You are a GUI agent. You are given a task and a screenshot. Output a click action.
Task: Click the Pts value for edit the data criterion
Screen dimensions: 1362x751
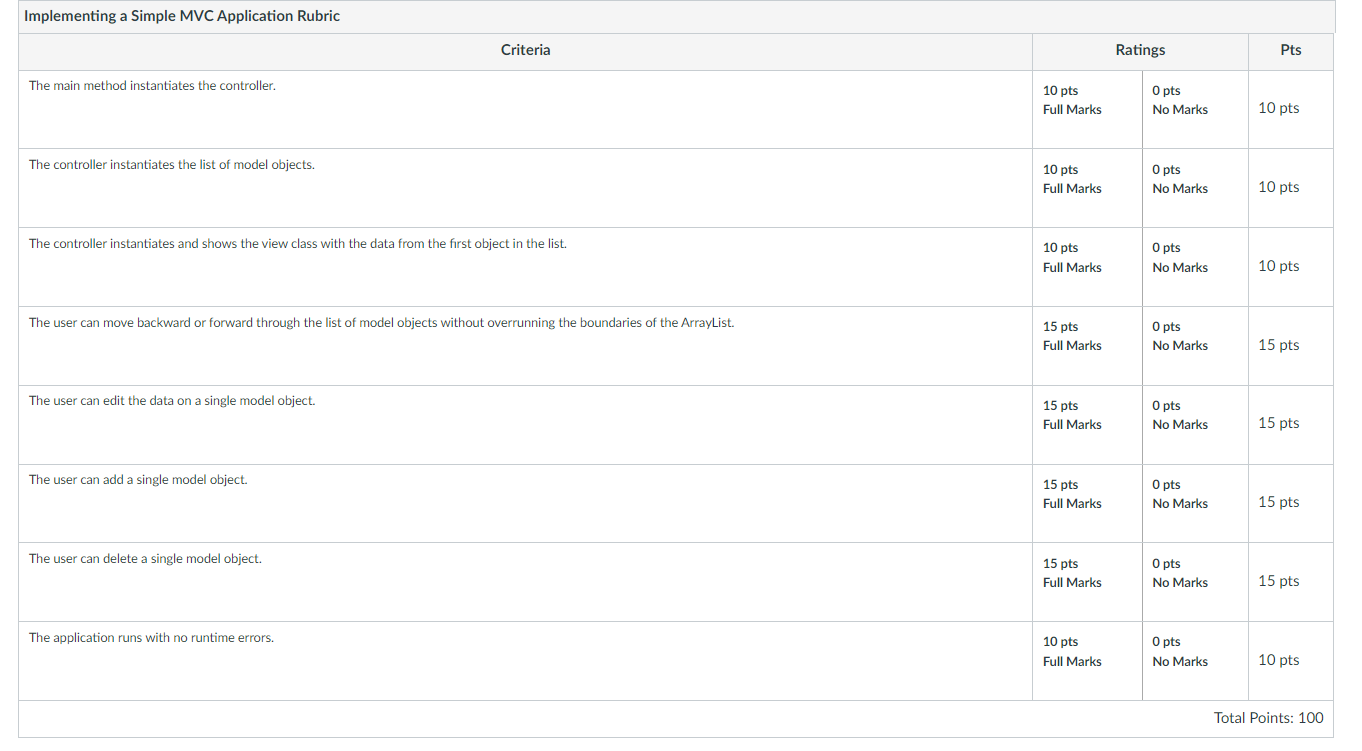point(1279,423)
